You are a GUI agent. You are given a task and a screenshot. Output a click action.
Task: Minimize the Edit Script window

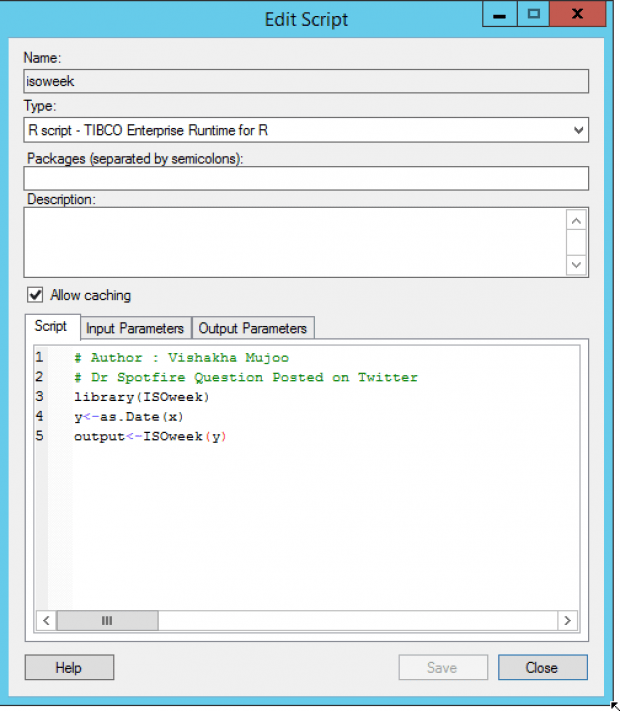click(x=499, y=15)
